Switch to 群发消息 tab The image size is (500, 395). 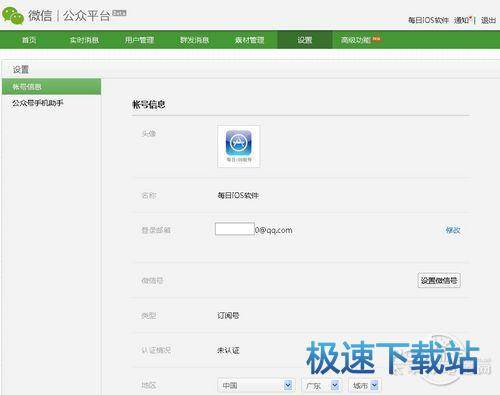(x=194, y=40)
